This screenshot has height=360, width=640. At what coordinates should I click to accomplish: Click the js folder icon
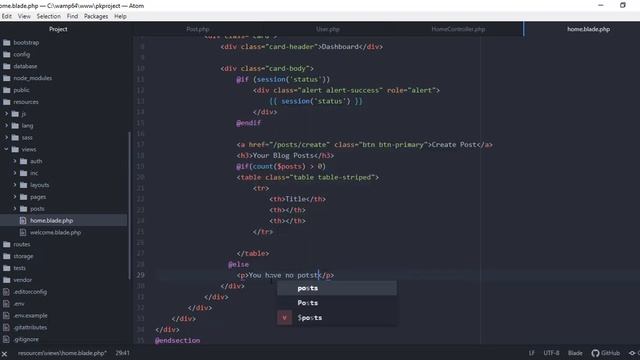15,114
